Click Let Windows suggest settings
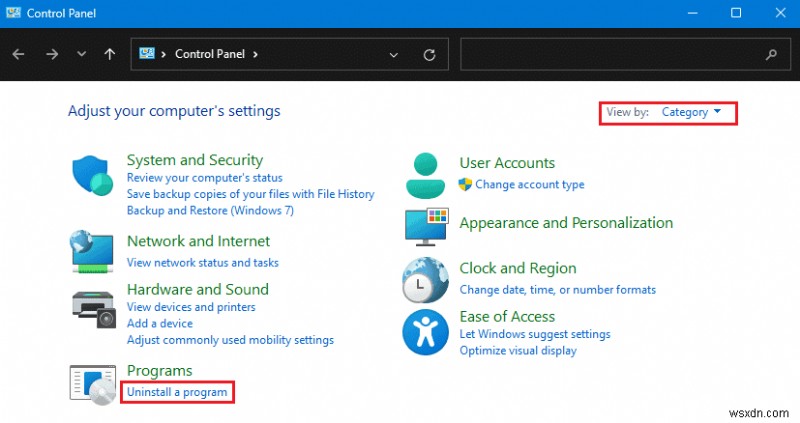This screenshot has height=423, width=800. pyautogui.click(x=535, y=334)
